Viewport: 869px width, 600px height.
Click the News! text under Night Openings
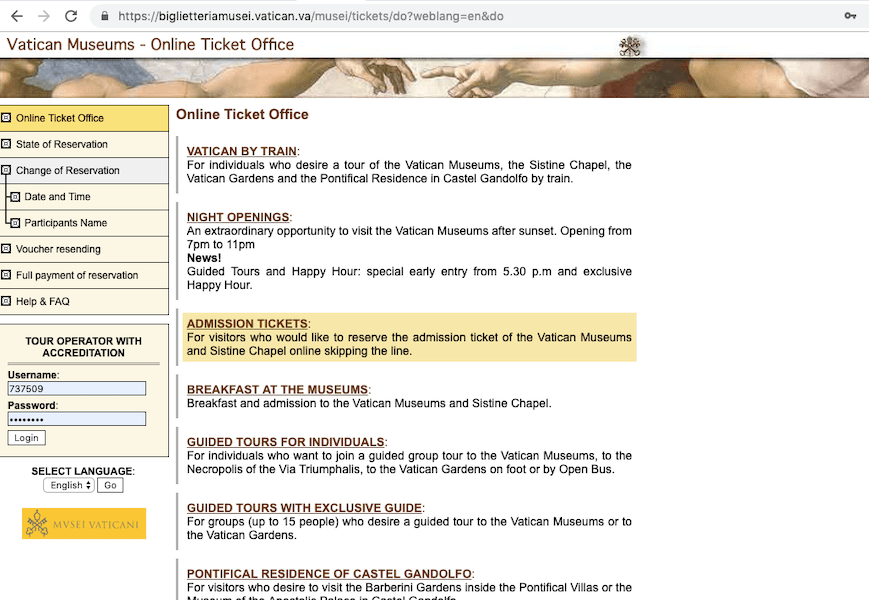(204, 258)
